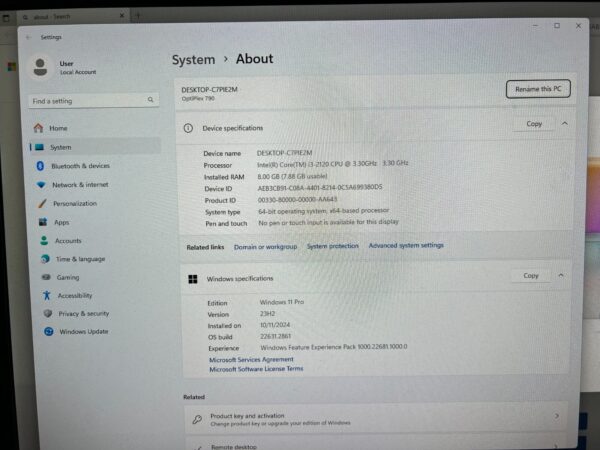The width and height of the screenshot is (600, 450).
Task: Click the header computer name DESKTOP-C7PIE2M
Action: [x=209, y=90]
